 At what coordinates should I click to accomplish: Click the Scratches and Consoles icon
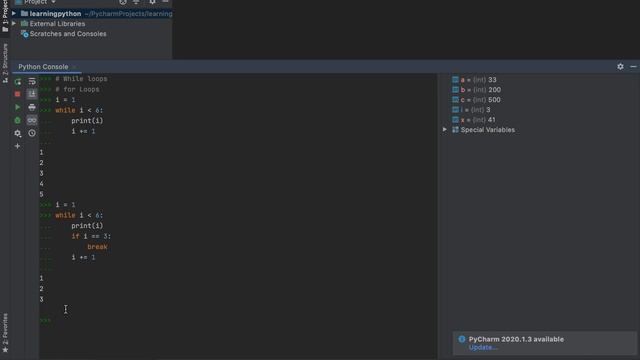[24, 34]
